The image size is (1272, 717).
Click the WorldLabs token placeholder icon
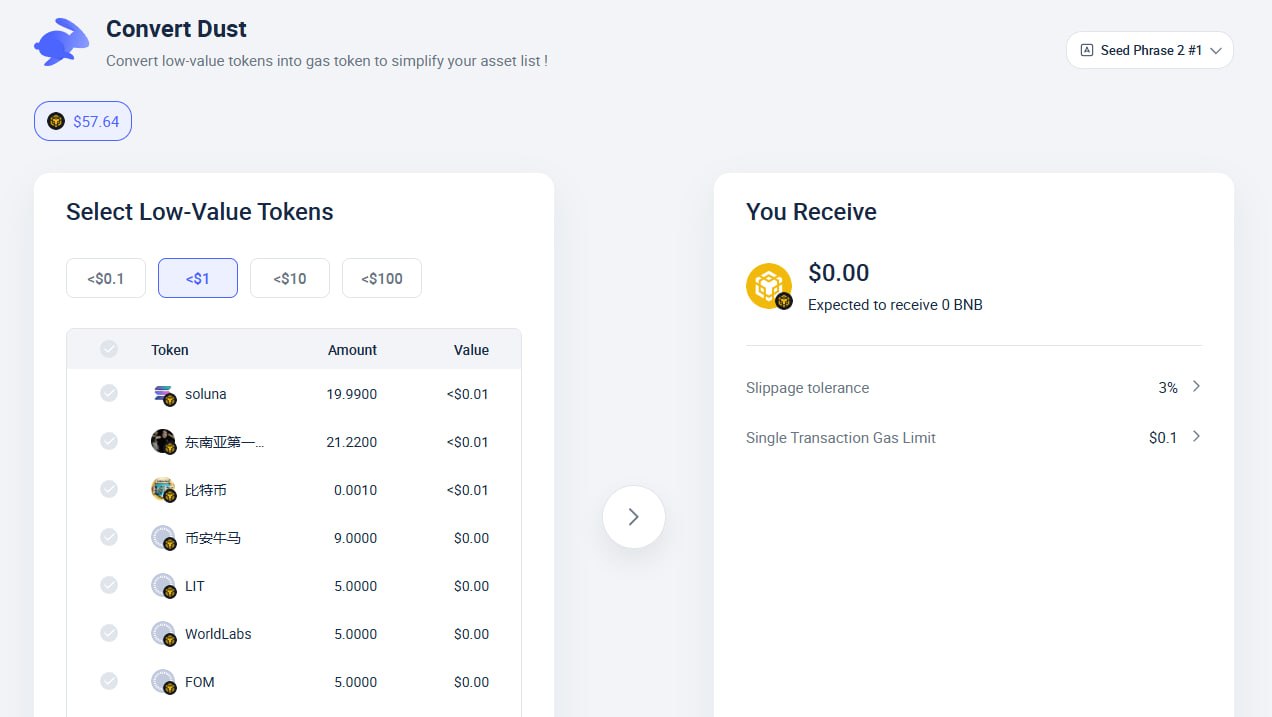(x=164, y=634)
